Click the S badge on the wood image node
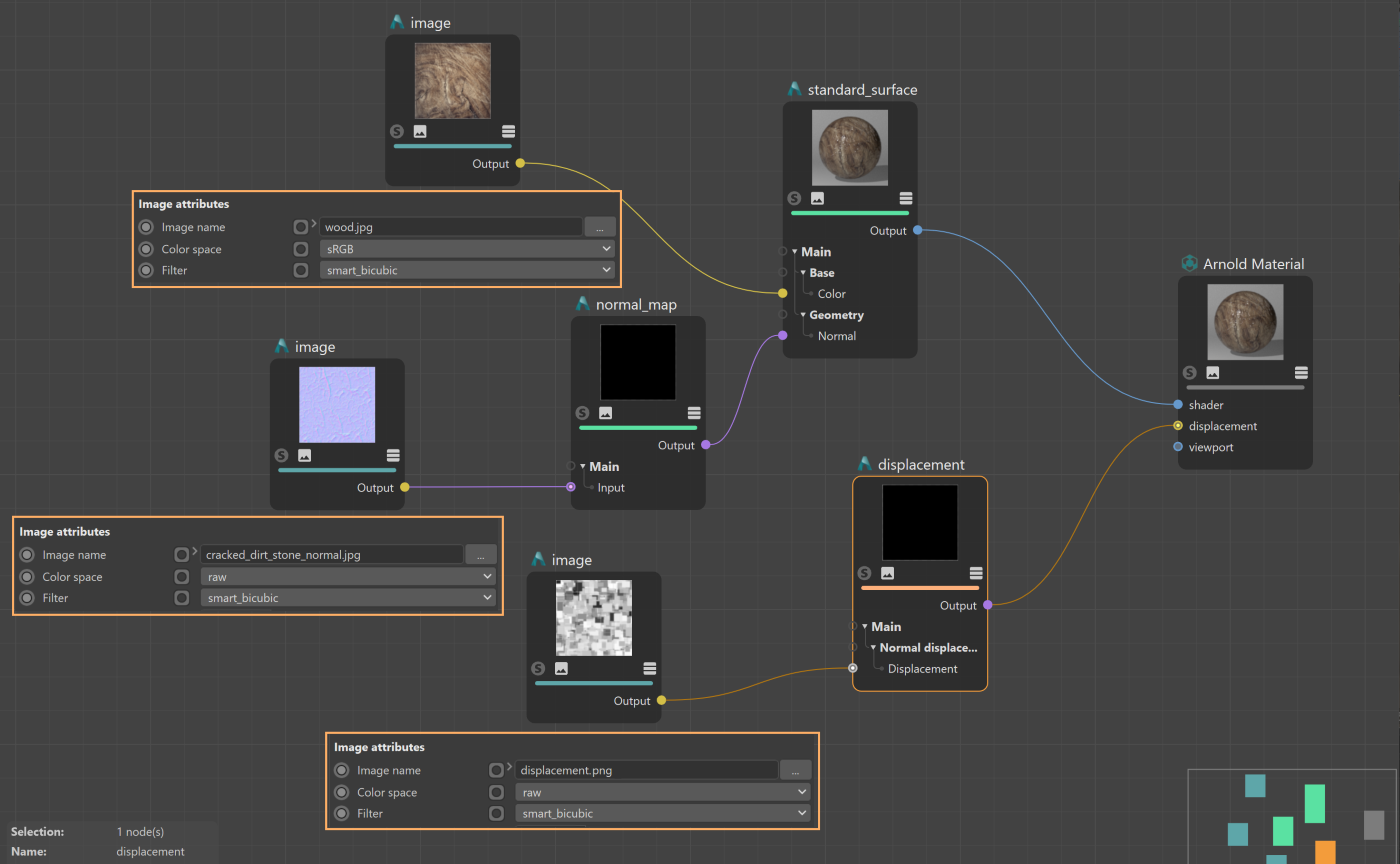 point(397,131)
